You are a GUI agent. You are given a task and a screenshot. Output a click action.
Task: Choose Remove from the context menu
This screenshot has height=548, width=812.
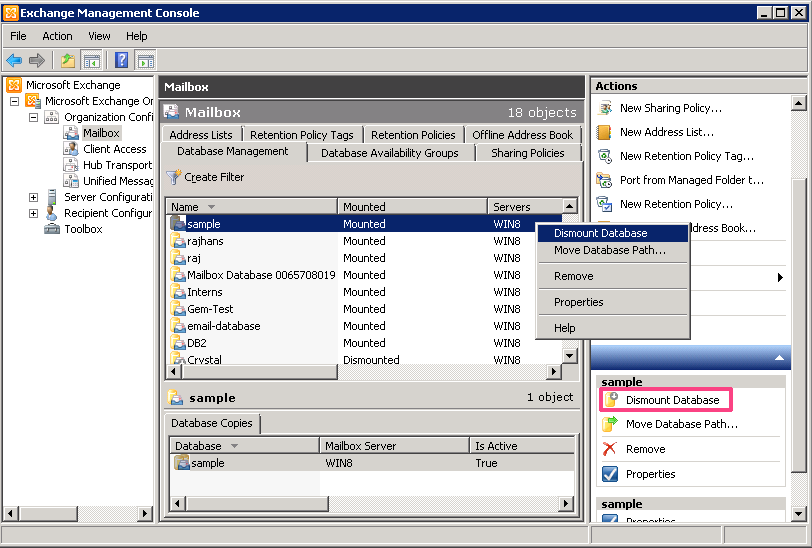click(x=613, y=276)
